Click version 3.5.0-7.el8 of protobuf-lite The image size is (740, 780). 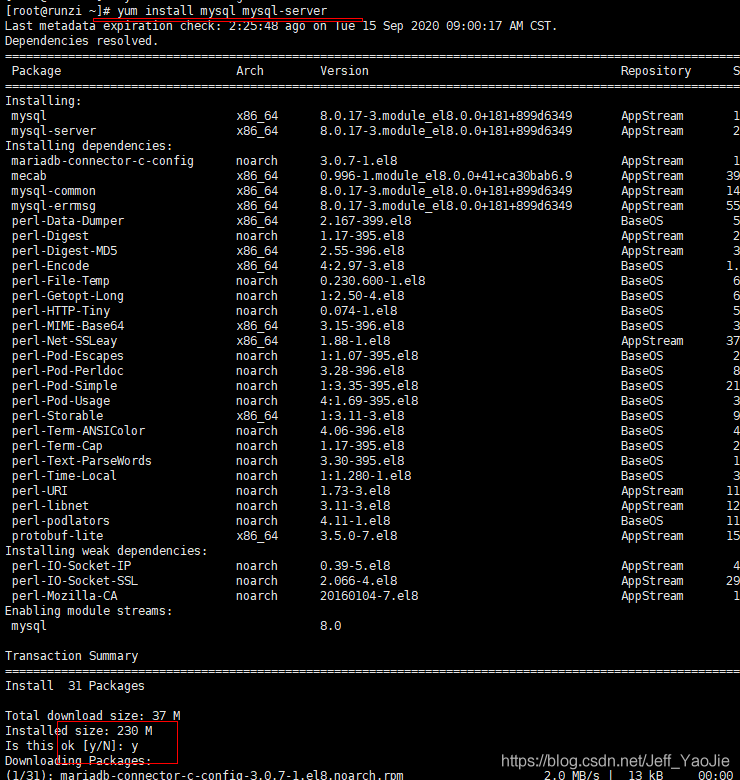[359, 536]
